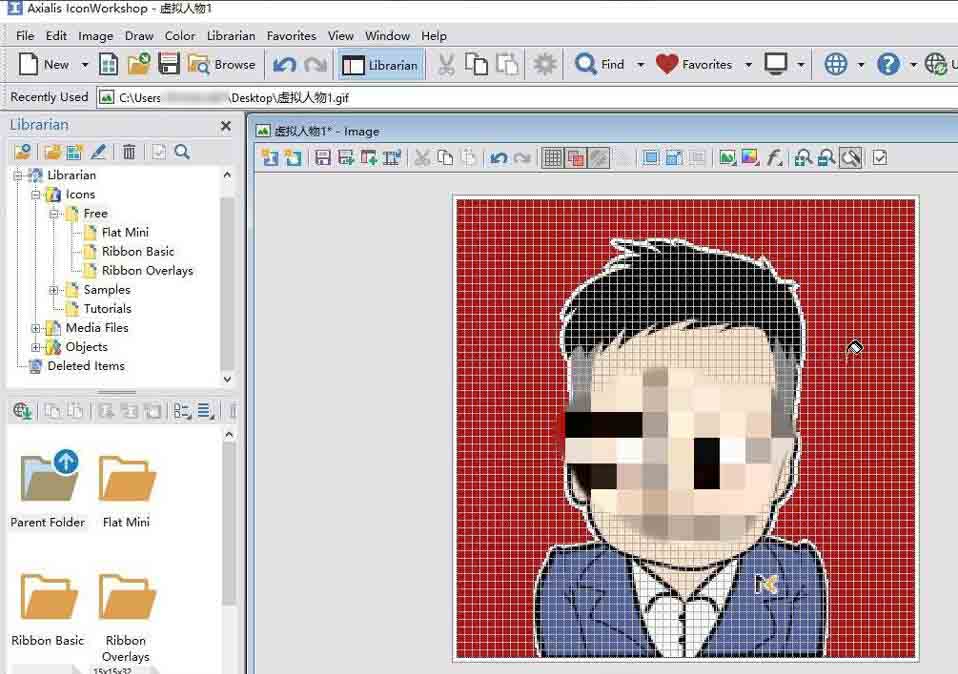Open the Librarian menu

[x=231, y=35]
